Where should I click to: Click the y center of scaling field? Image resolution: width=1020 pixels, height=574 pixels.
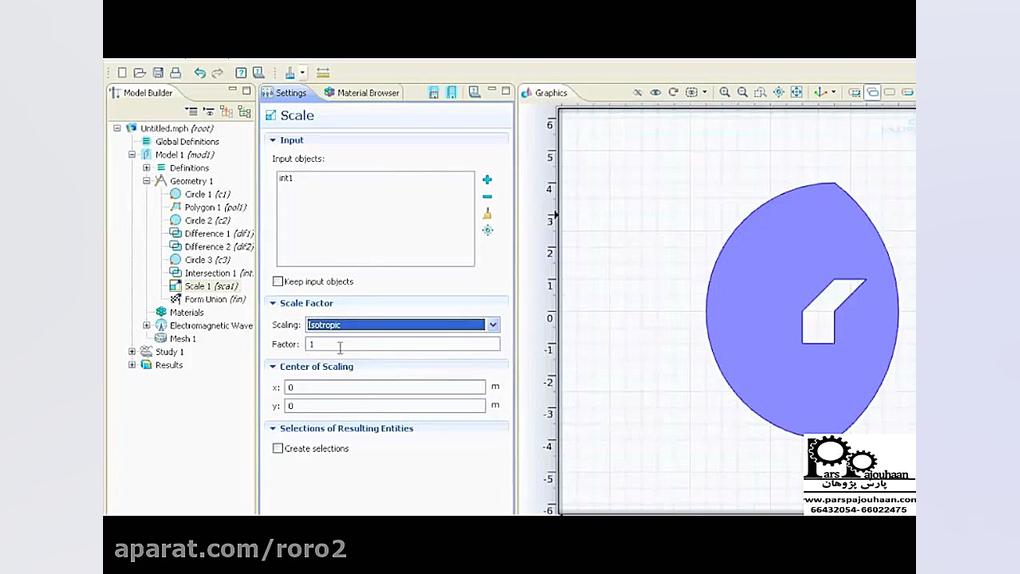point(385,405)
